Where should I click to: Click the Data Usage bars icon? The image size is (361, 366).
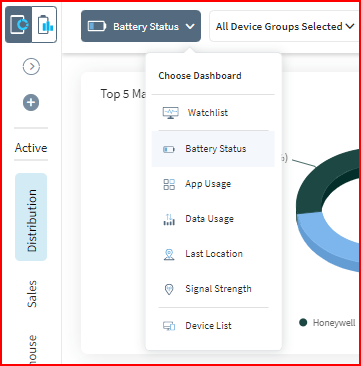coord(169,219)
